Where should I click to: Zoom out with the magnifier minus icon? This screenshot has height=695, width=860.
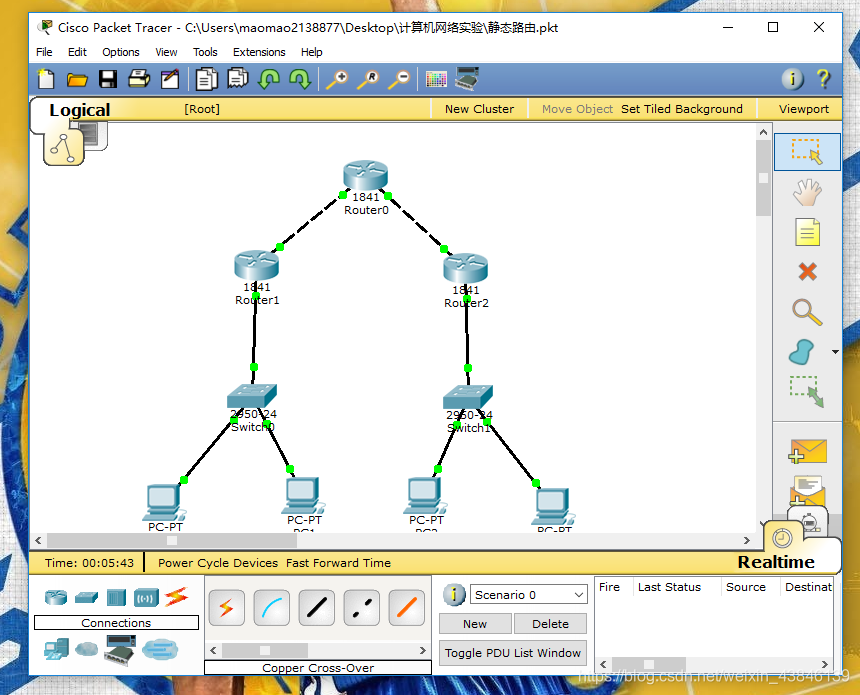[x=399, y=80]
